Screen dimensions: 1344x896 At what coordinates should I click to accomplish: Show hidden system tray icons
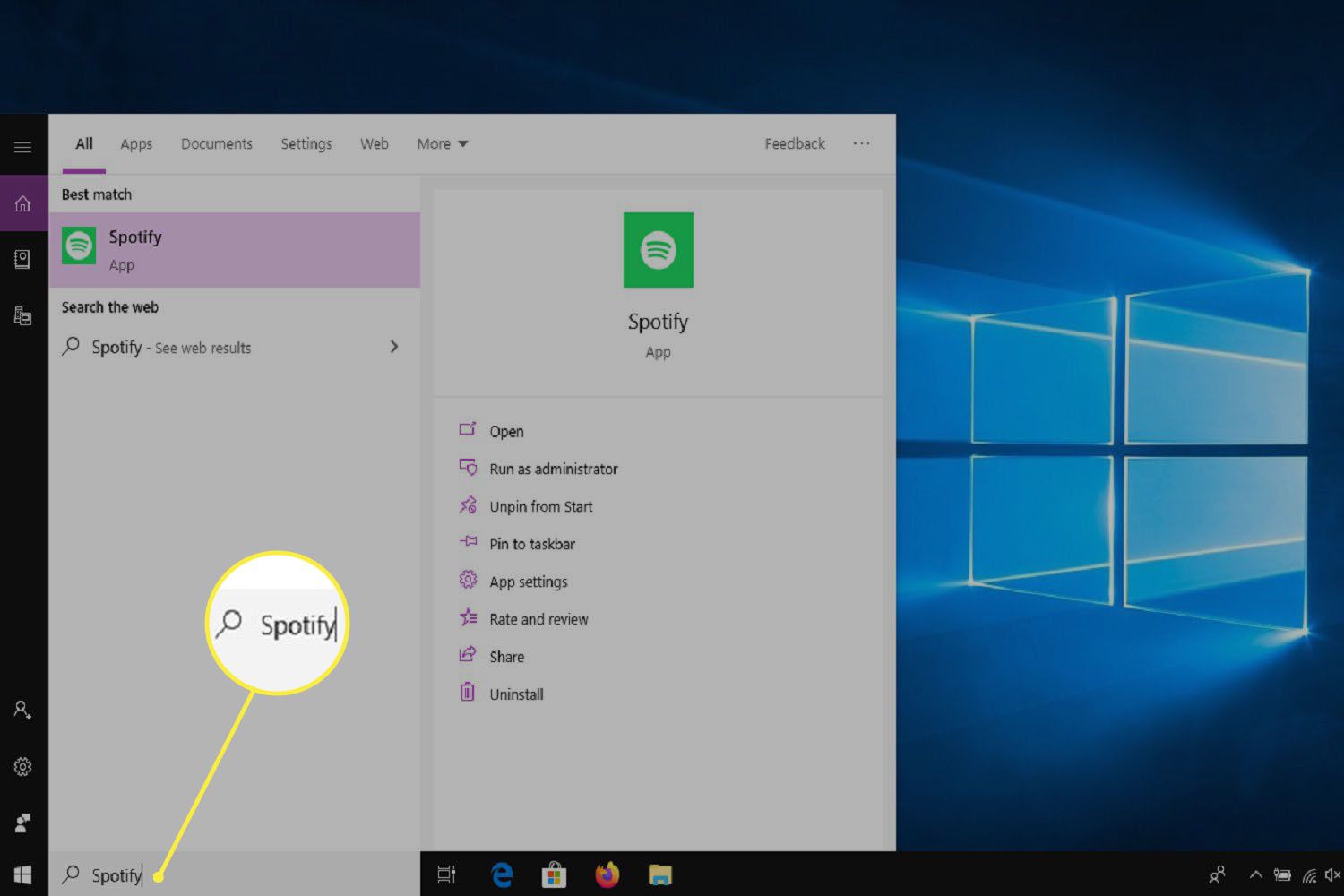click(1255, 874)
